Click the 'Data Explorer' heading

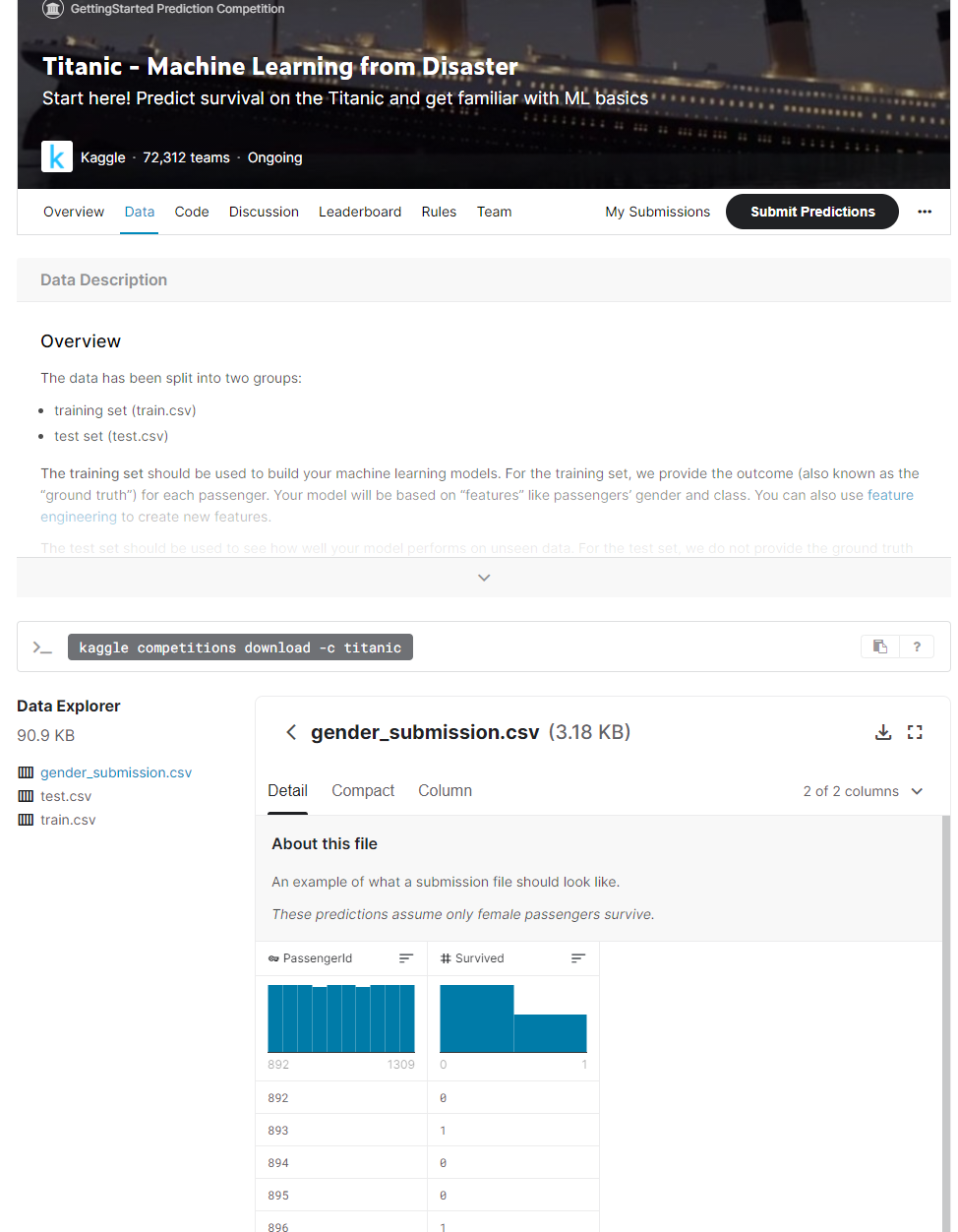[x=69, y=706]
